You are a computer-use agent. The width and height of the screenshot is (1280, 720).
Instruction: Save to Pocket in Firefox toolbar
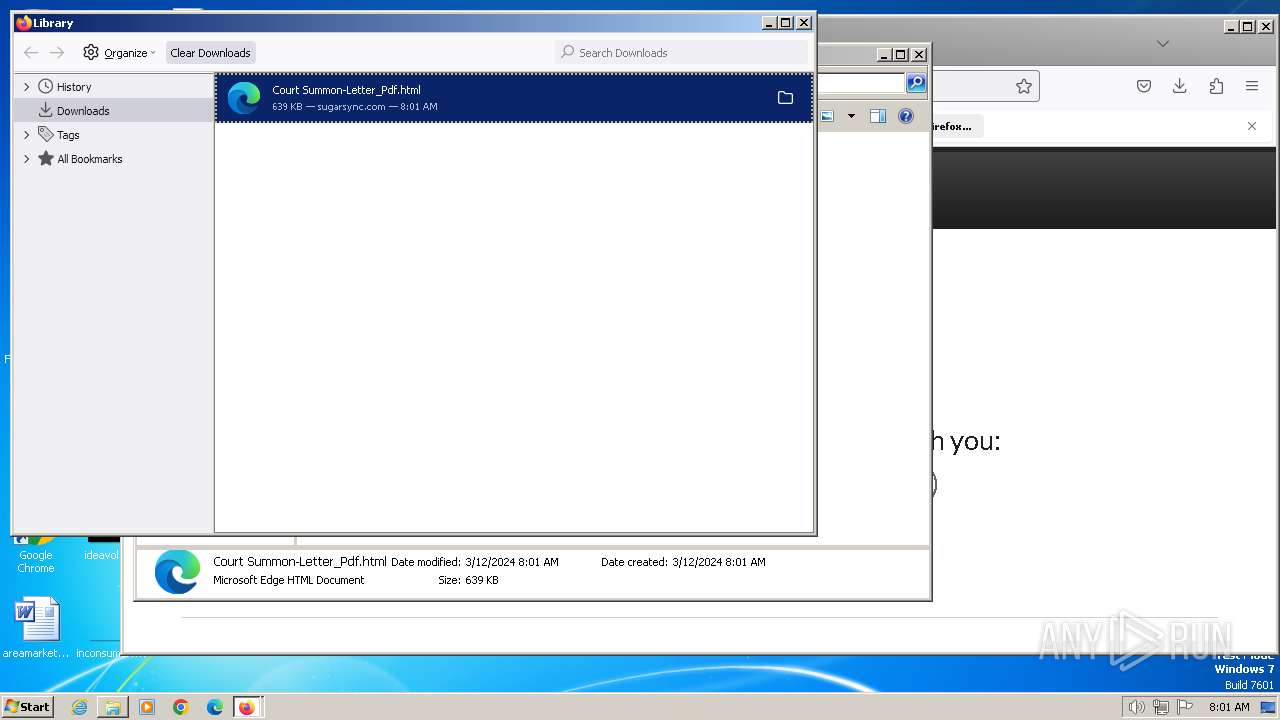[x=1144, y=86]
